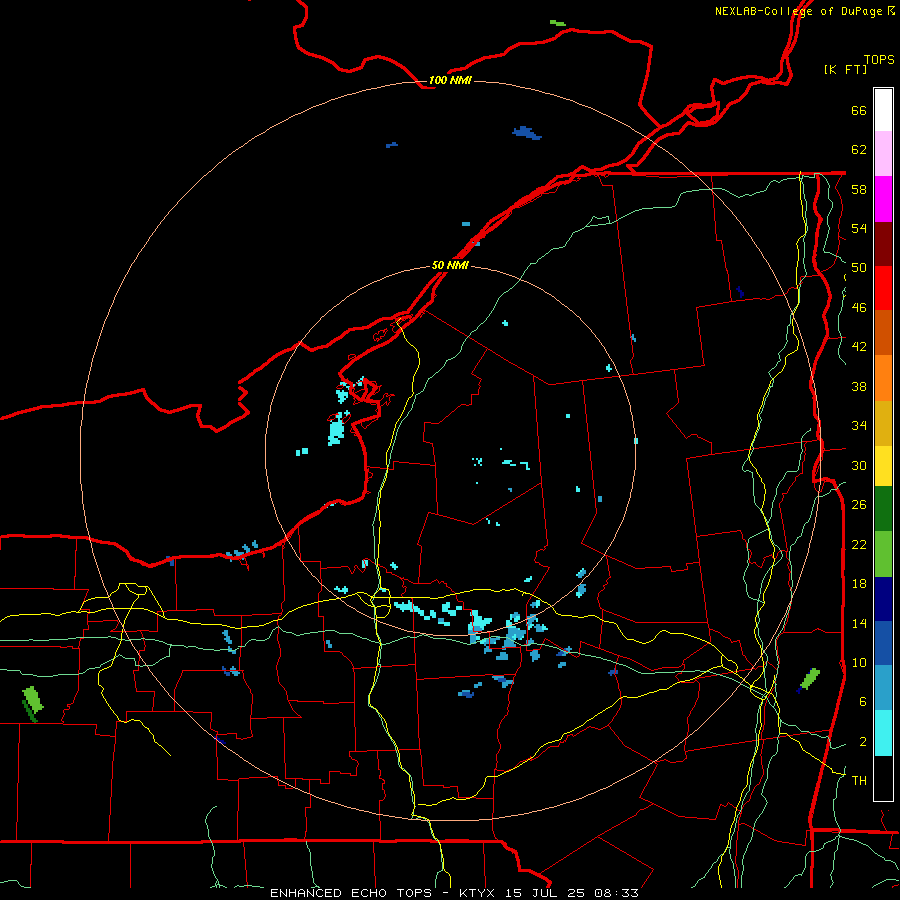Click the [K FT] units label
Screen dimensions: 900x900
(845, 69)
